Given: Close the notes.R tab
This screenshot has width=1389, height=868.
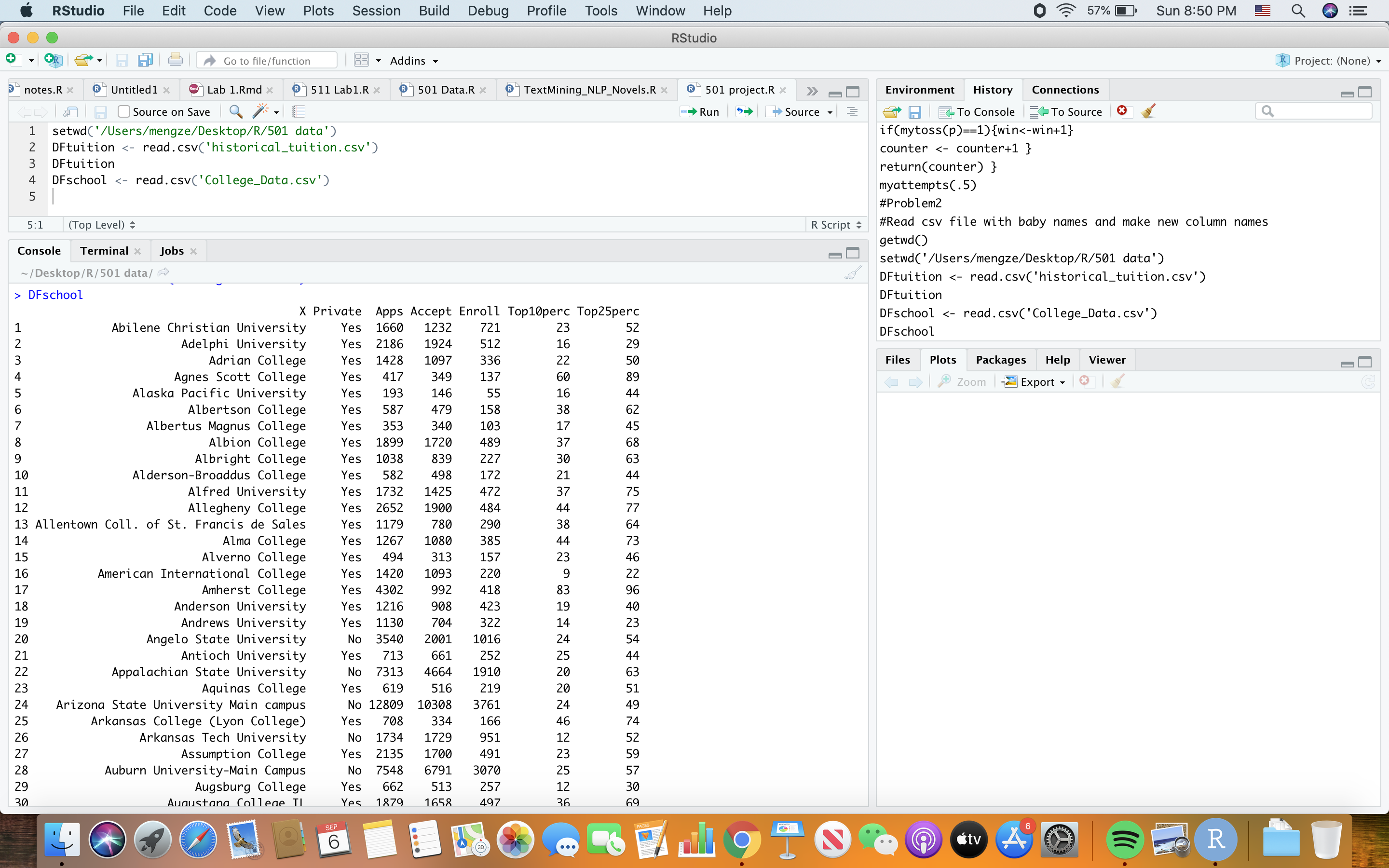Looking at the screenshot, I should (x=70, y=90).
